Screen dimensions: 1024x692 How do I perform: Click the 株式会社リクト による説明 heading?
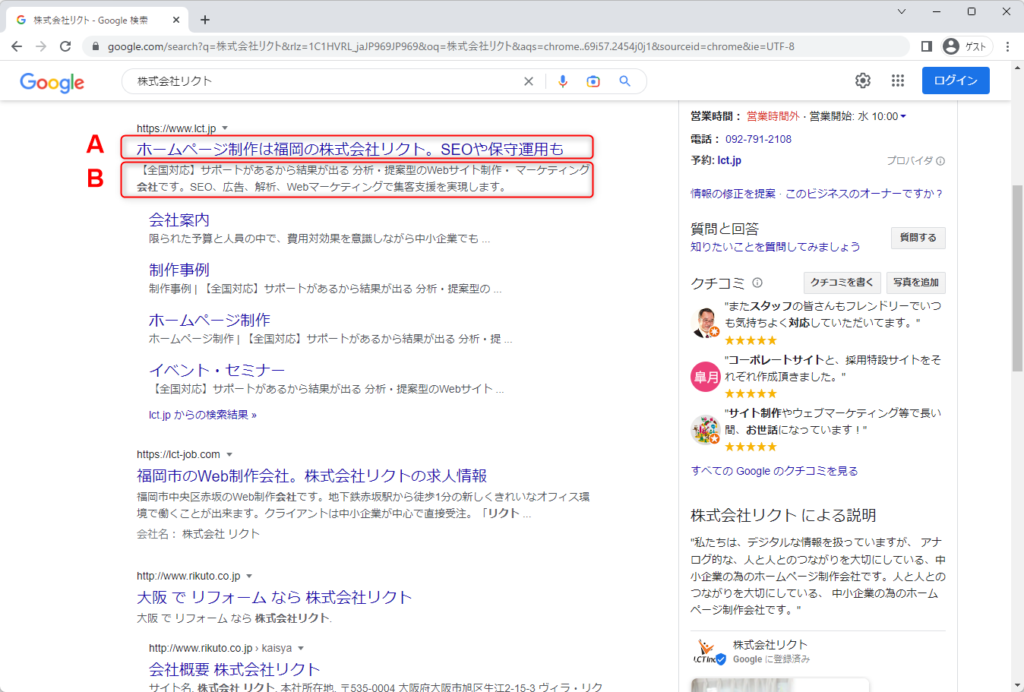(783, 515)
